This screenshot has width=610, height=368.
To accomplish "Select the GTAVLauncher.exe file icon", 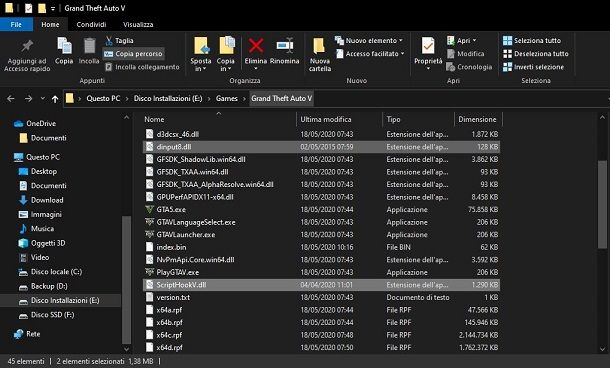I will point(149,235).
